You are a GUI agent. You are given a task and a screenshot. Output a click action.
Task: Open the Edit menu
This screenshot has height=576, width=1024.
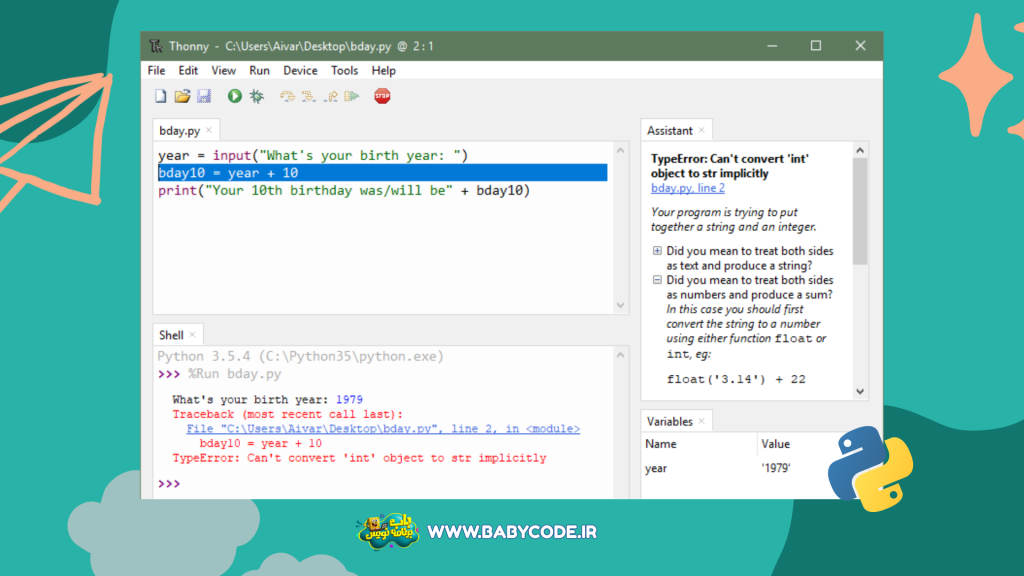click(x=188, y=71)
